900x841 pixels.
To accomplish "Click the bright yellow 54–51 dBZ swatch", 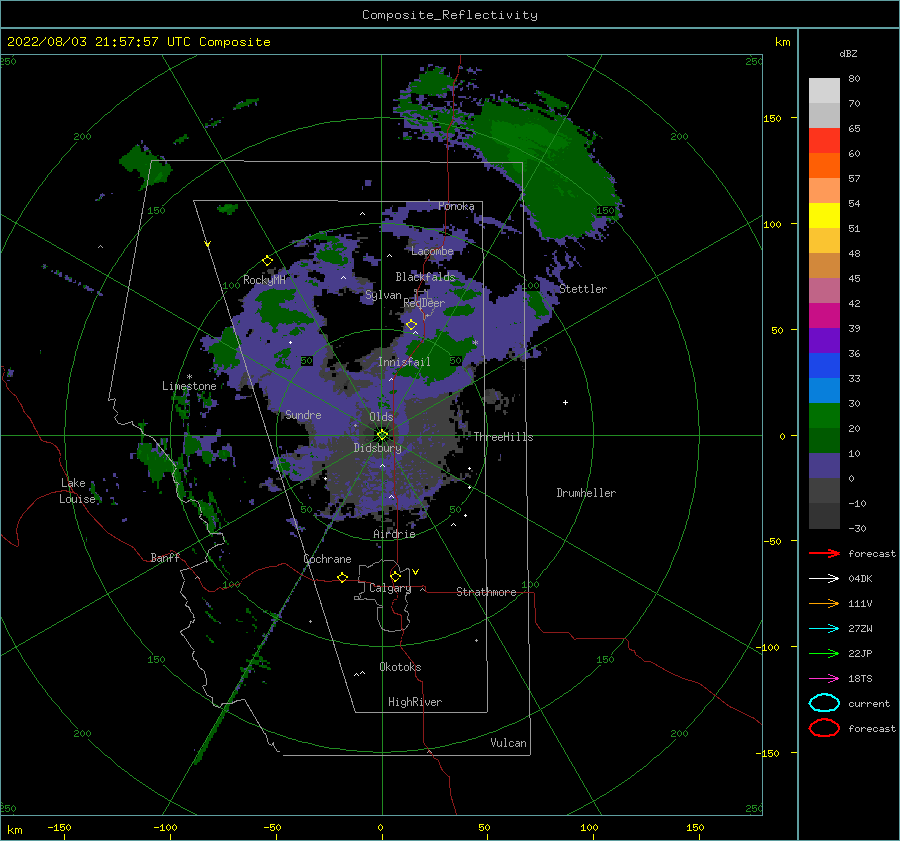I will coord(824,215).
